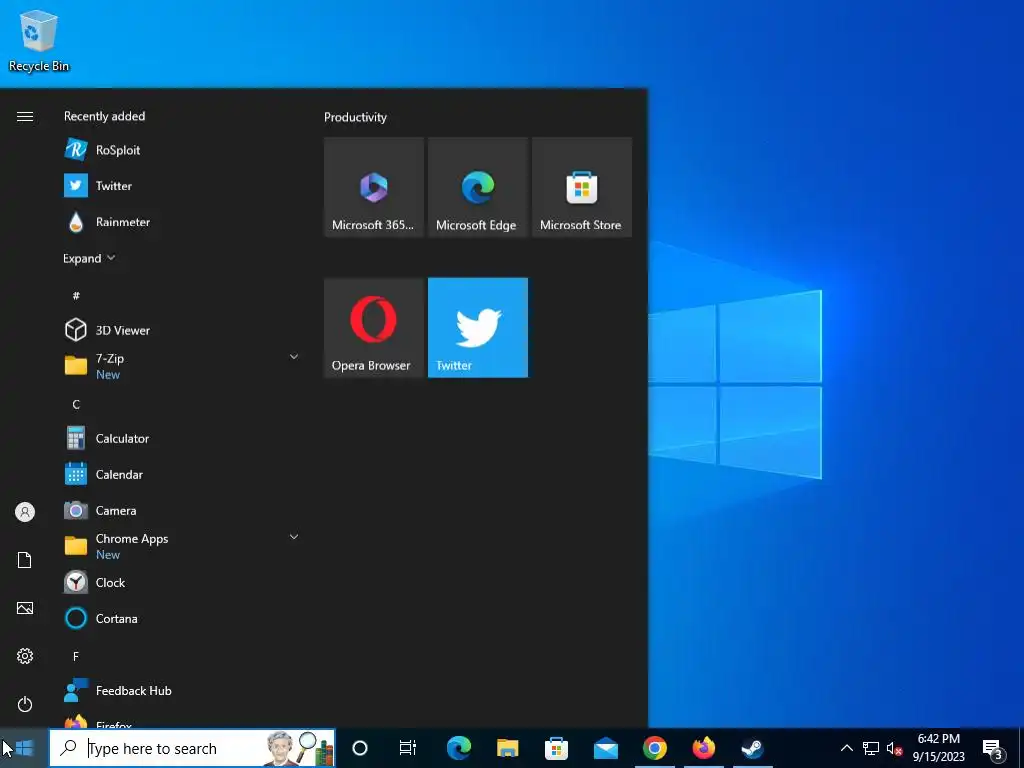Viewport: 1024px width, 768px height.
Task: Open the Camera app
Action: click(x=180, y=510)
